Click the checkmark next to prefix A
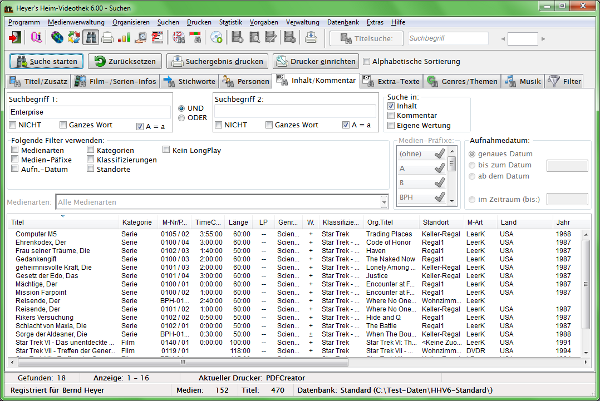Image resolution: width=600 pixels, height=401 pixels. coord(441,169)
